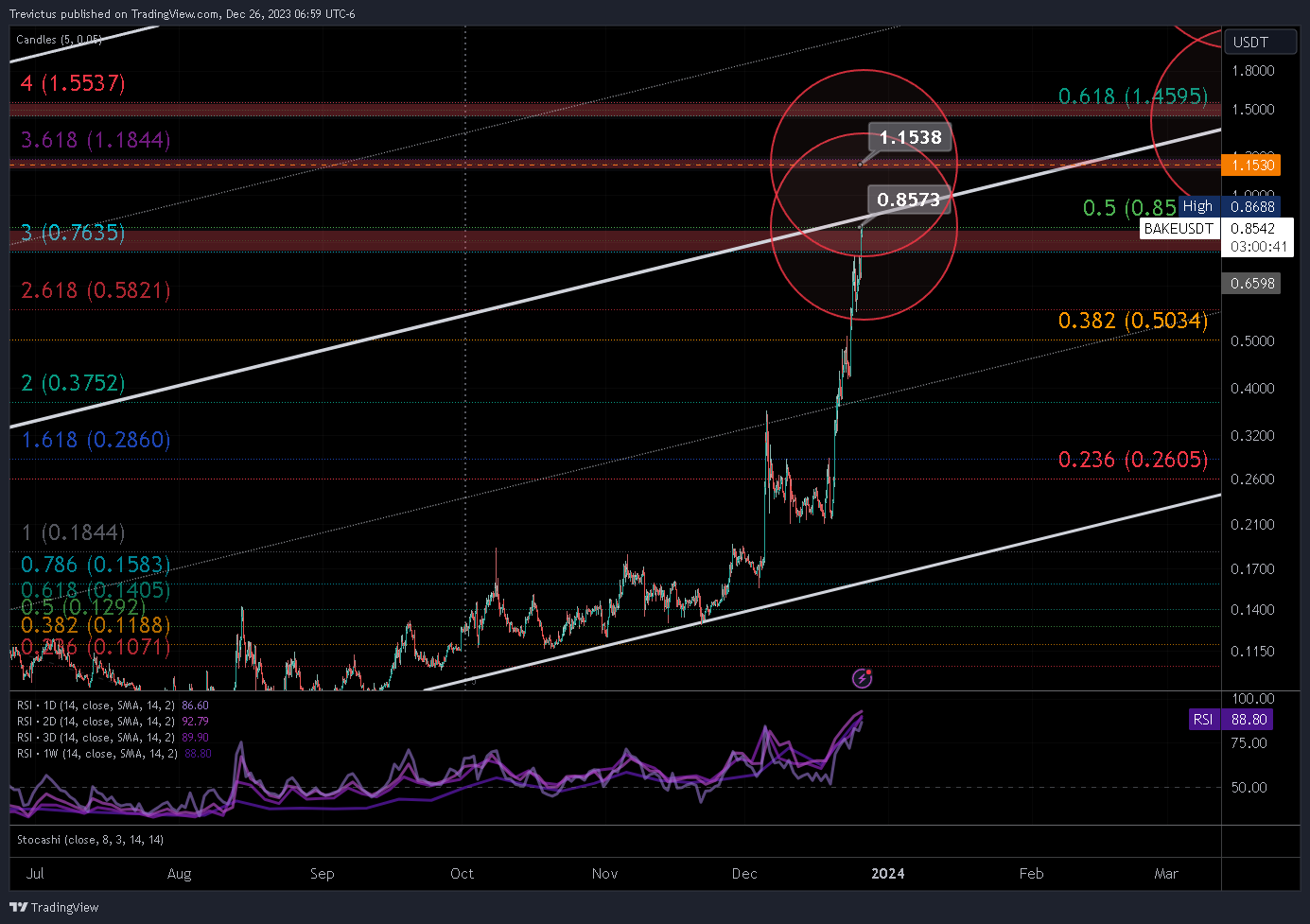Click the Stocashi indicator legend

pyautogui.click(x=90, y=840)
